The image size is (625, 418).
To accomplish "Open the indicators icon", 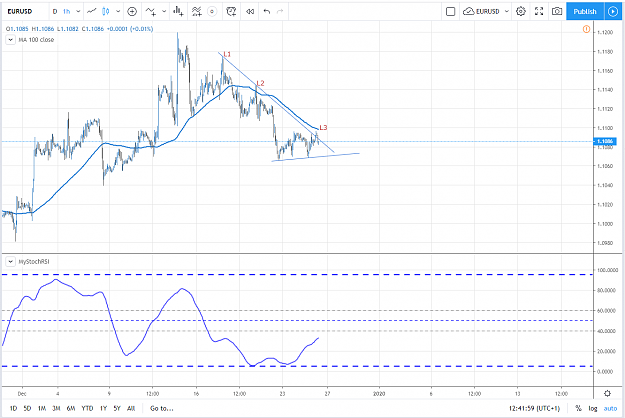I will click(x=151, y=12).
